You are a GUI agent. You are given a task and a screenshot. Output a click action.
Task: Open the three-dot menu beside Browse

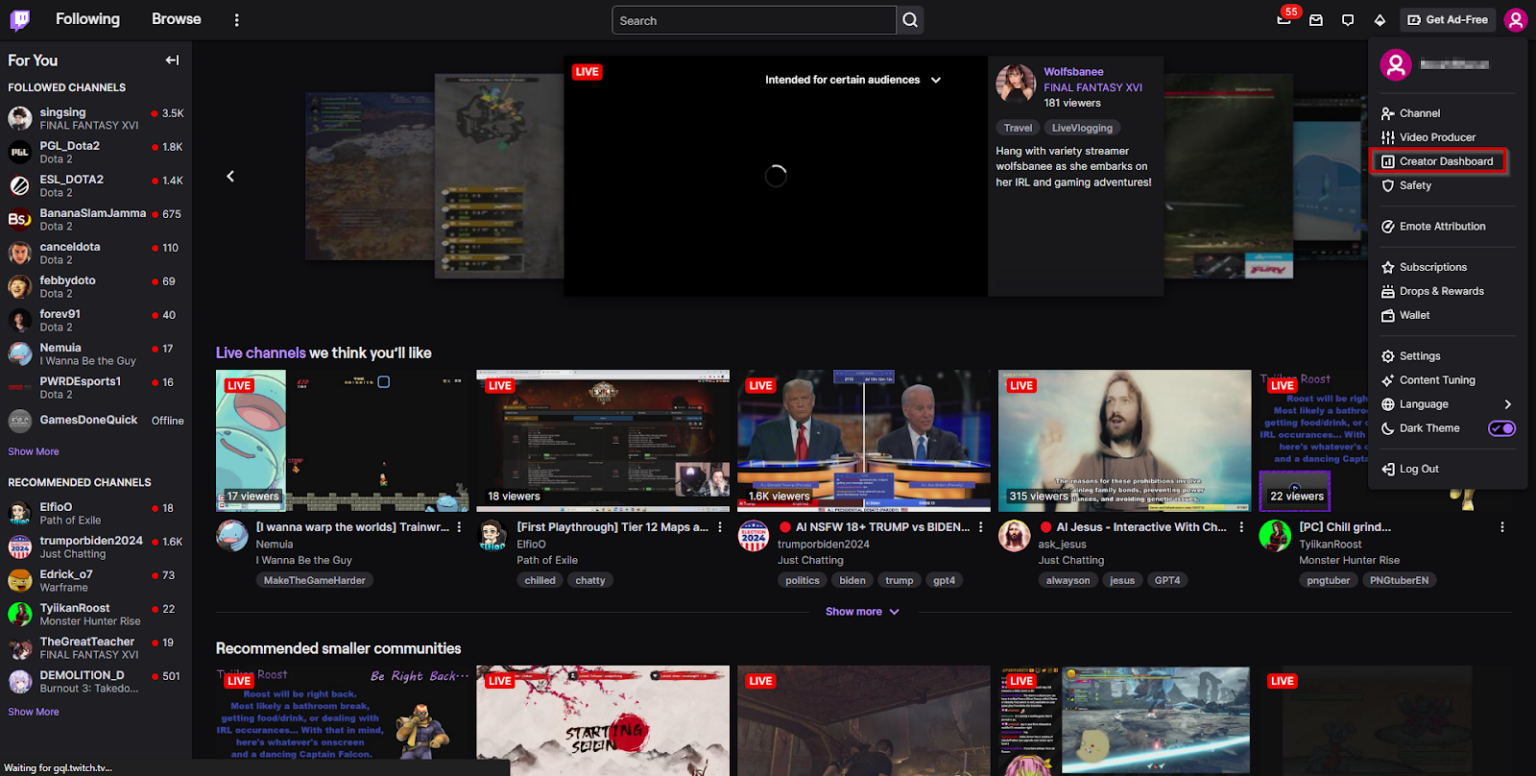(x=236, y=19)
